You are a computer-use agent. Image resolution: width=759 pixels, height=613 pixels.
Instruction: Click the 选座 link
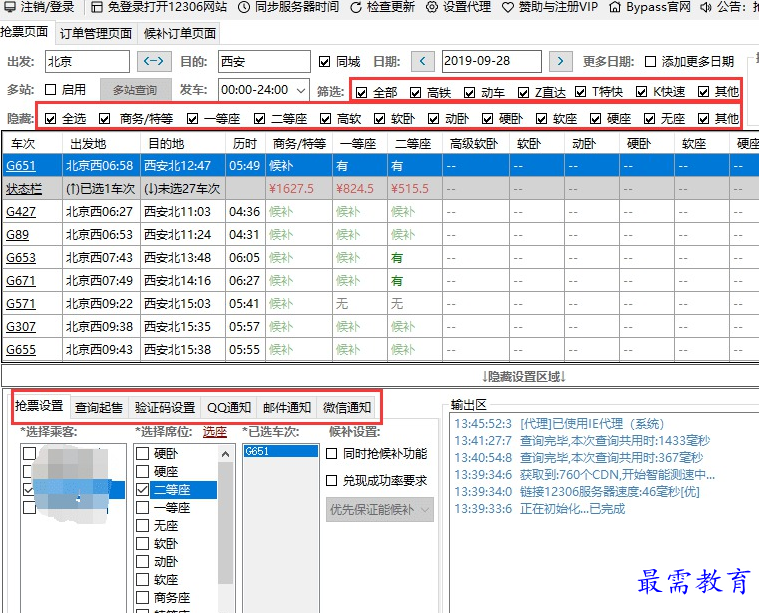[214, 432]
